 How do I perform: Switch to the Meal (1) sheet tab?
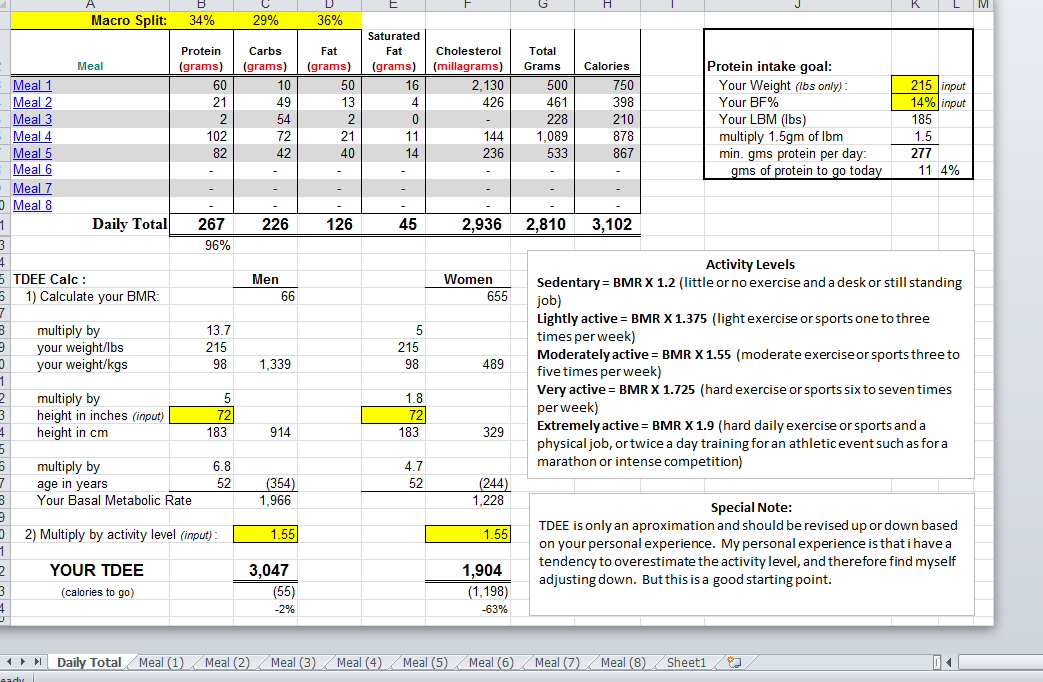pos(161,662)
